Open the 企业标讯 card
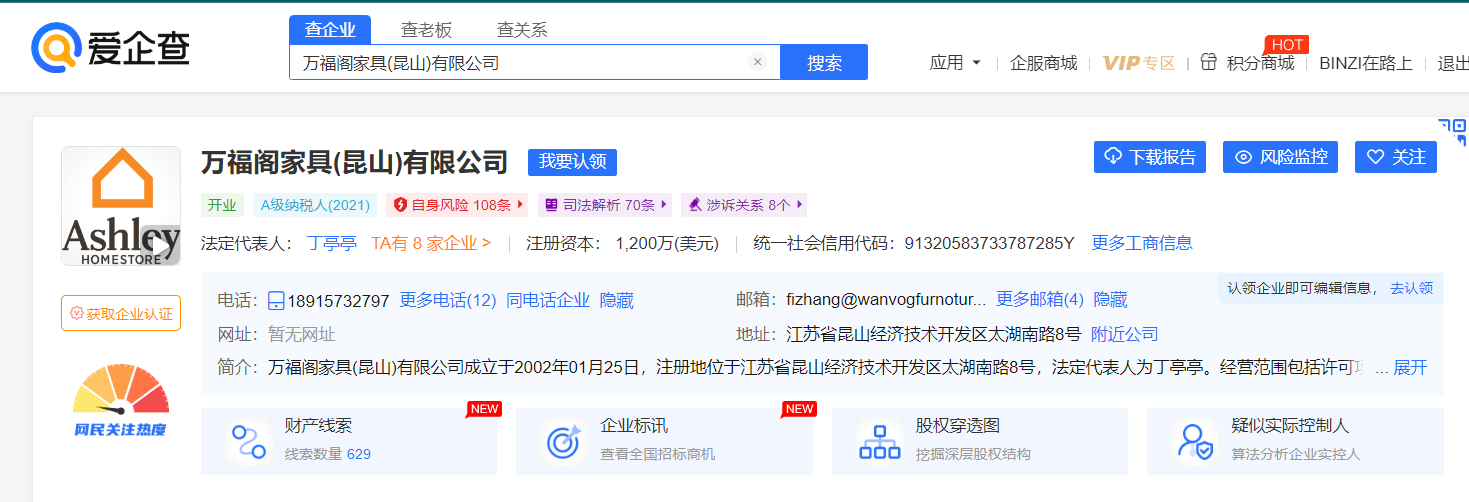 [x=664, y=440]
